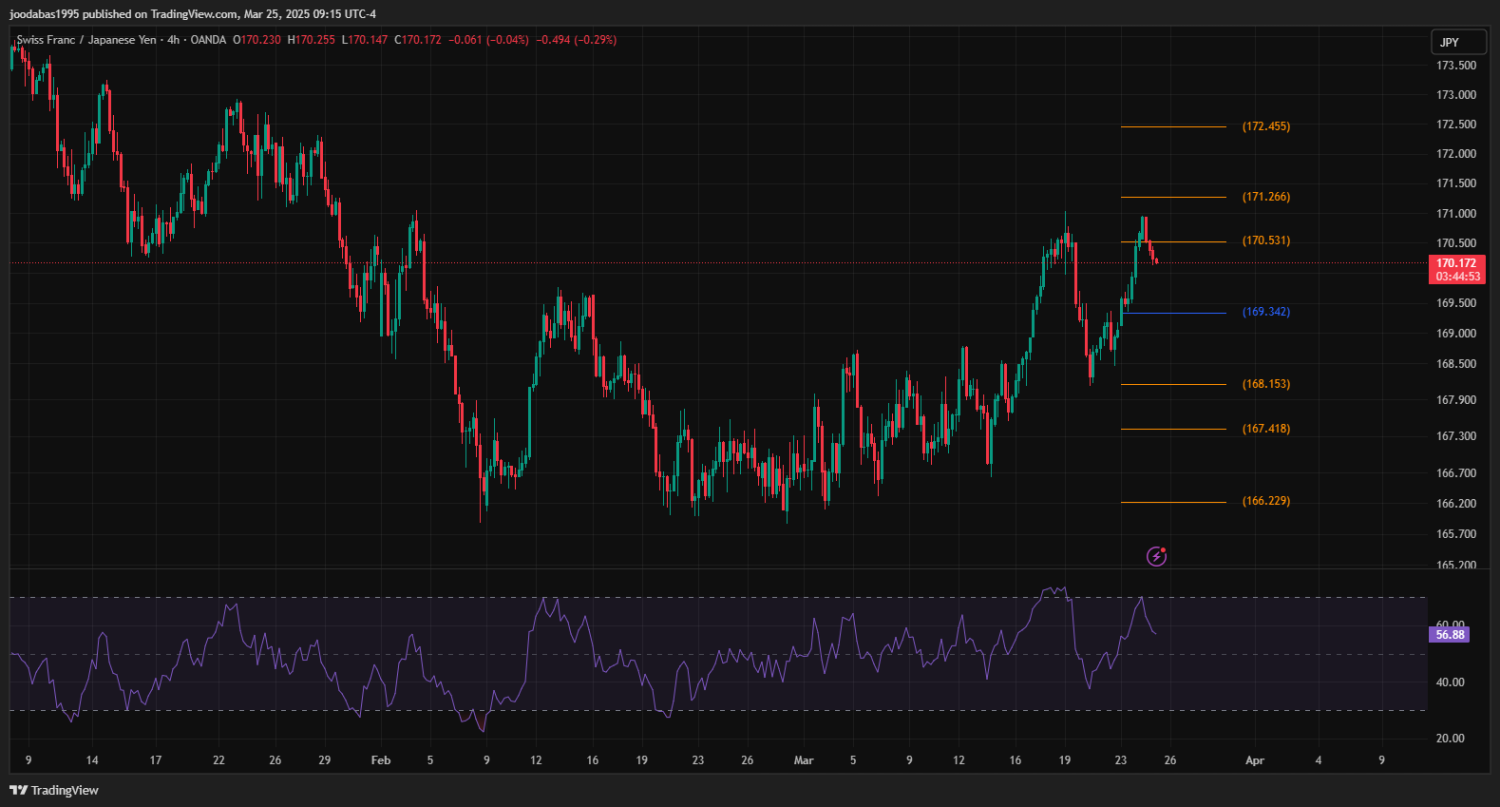Select the orange 166.229 level label

click(x=1266, y=501)
